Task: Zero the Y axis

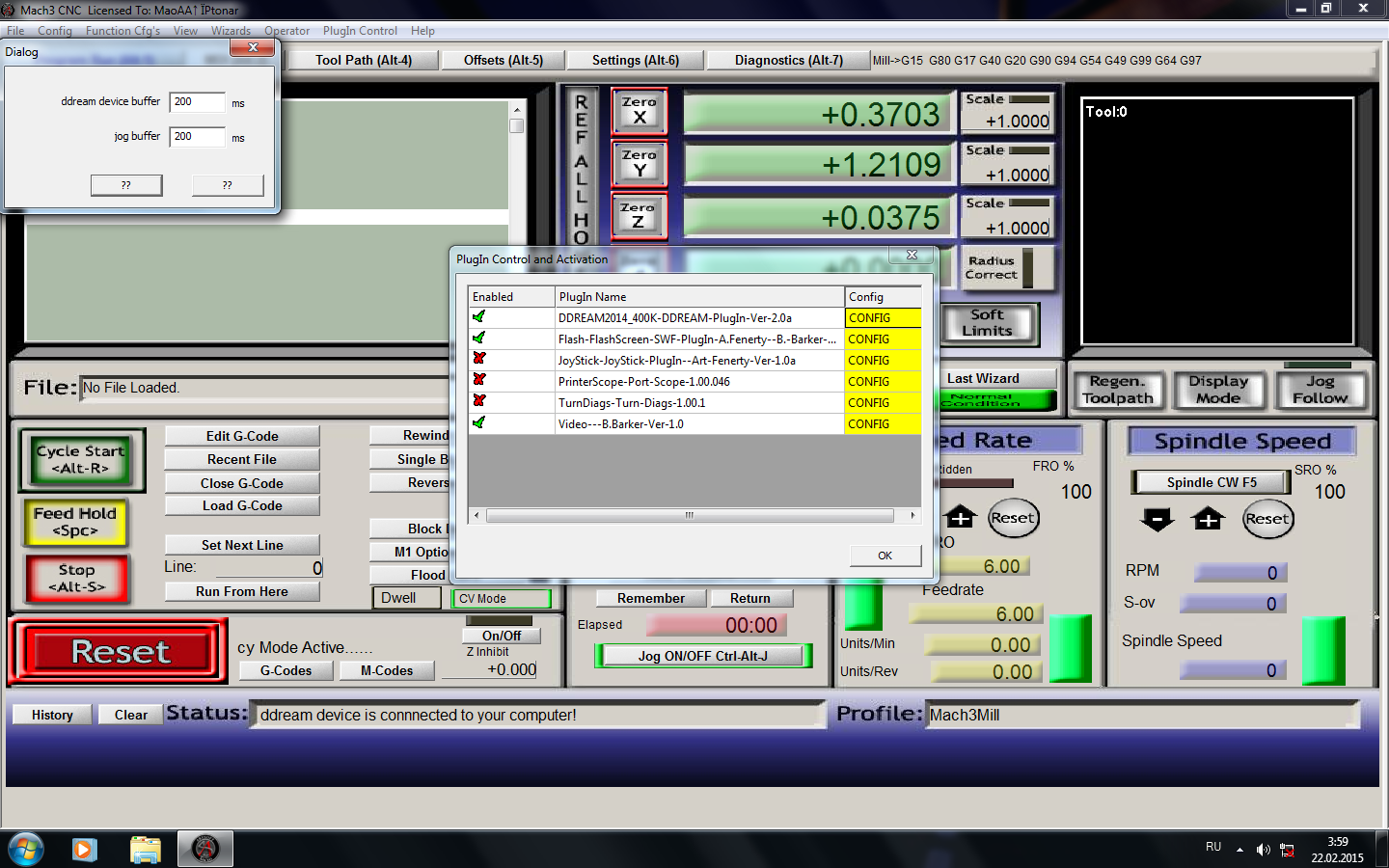Action: tap(639, 164)
